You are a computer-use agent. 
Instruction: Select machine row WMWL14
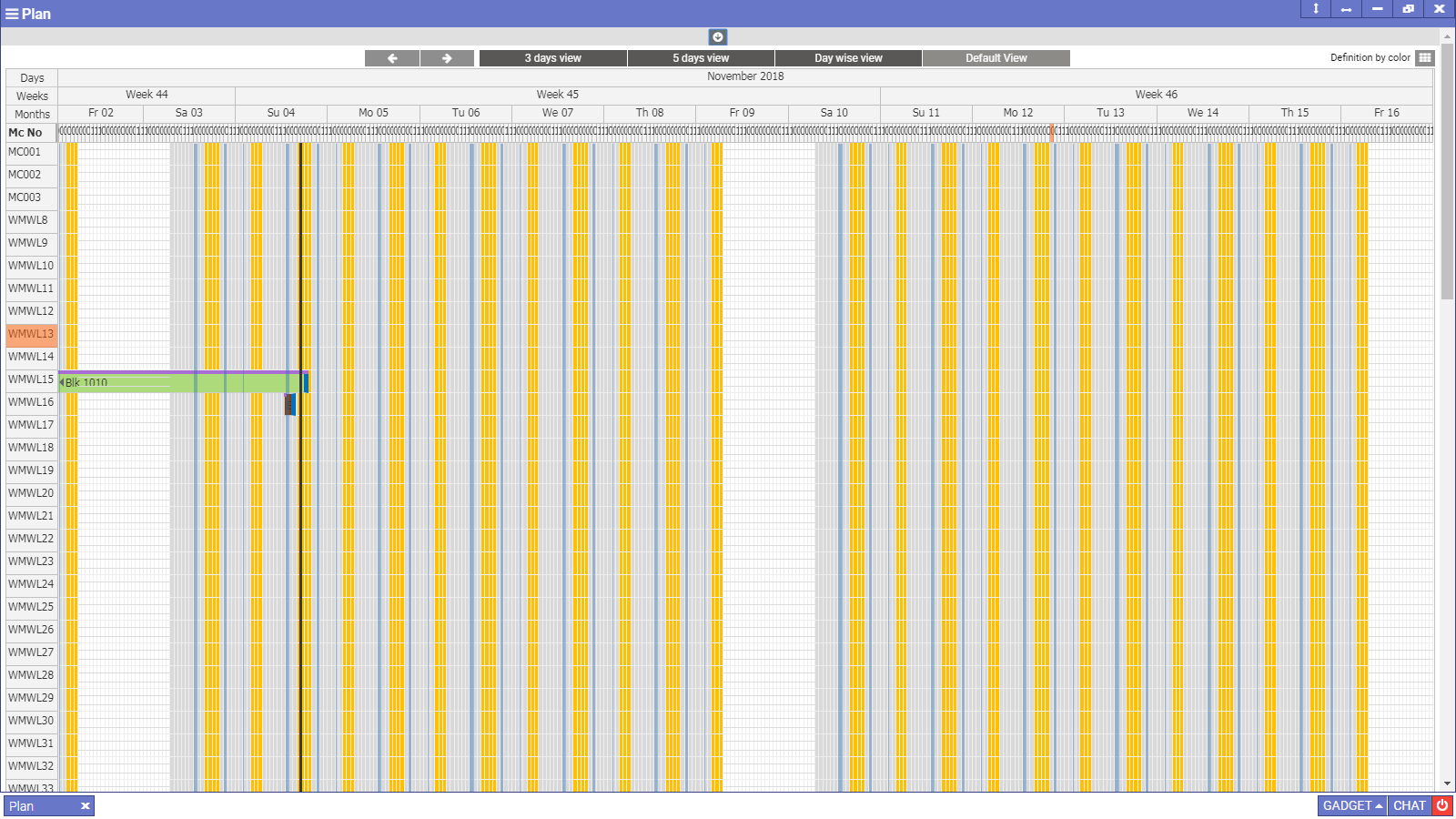(x=32, y=357)
